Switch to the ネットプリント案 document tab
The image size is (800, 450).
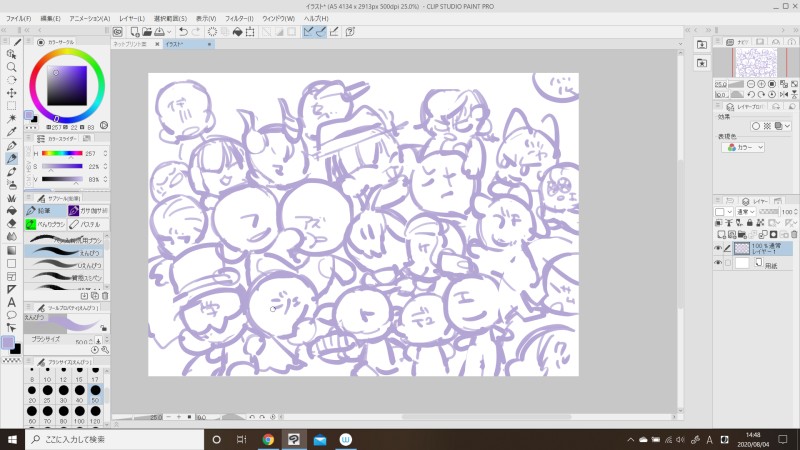coord(132,45)
